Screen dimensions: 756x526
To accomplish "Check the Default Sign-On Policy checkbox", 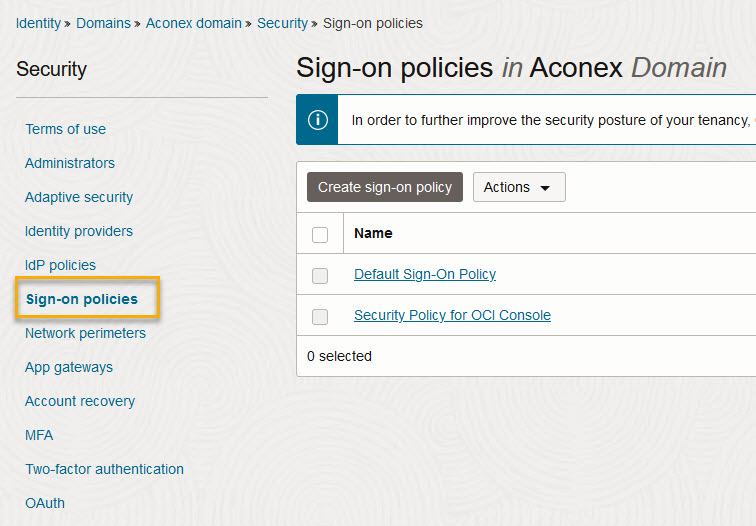I will pos(320,276).
